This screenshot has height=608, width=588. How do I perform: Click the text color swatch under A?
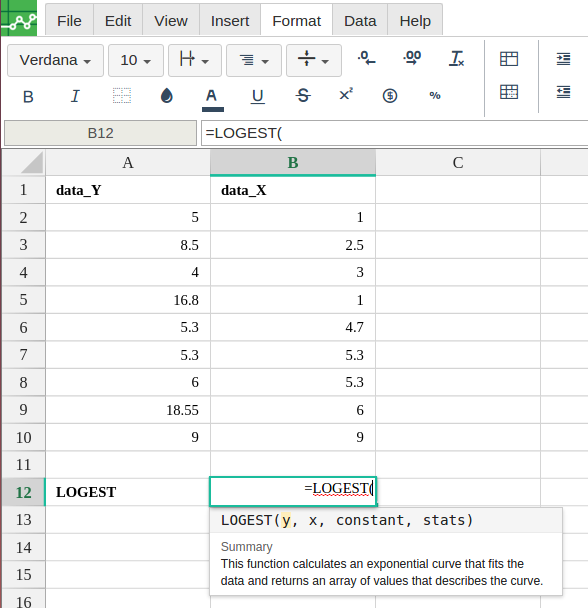click(213, 109)
